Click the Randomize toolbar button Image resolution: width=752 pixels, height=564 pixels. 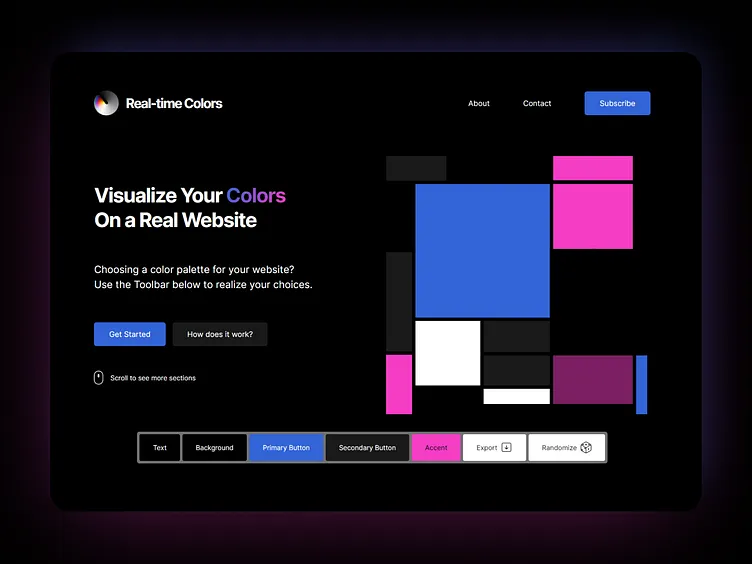(566, 447)
